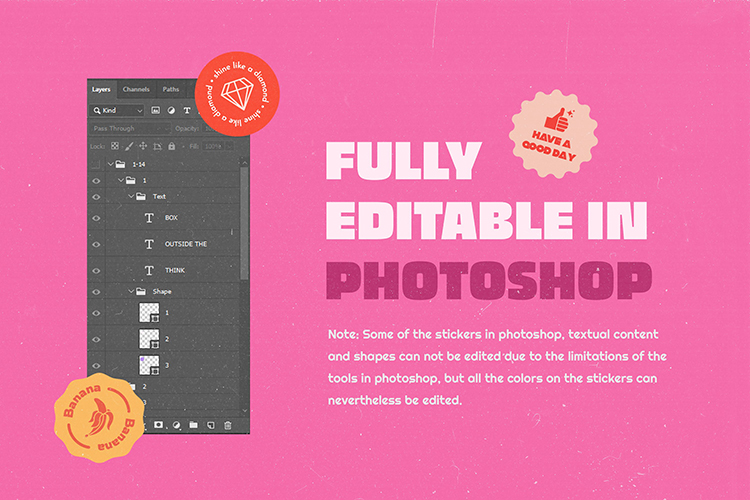
Task: Lock image pixels brush icon
Action: tap(129, 146)
